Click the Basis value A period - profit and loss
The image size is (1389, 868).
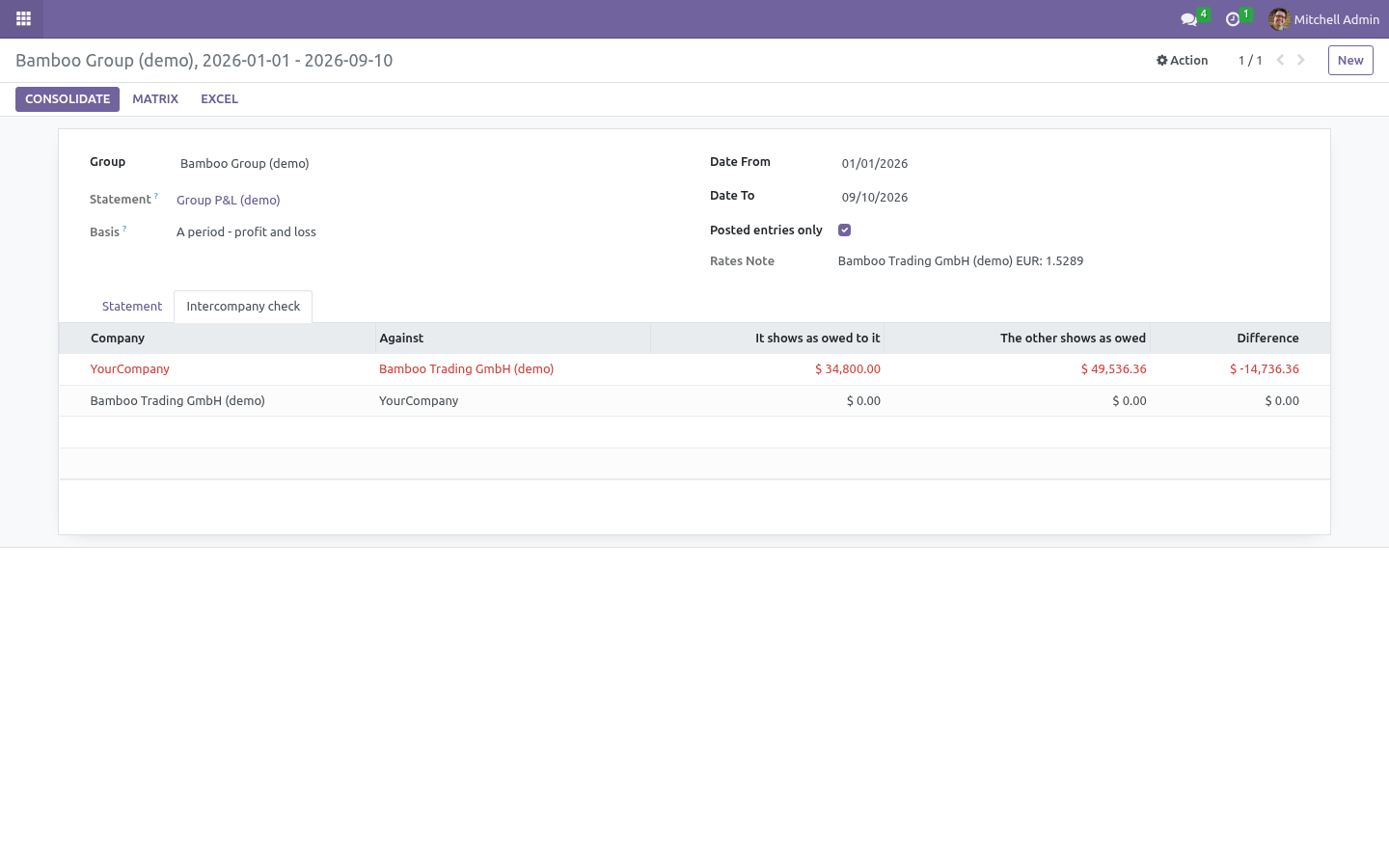coord(246,232)
